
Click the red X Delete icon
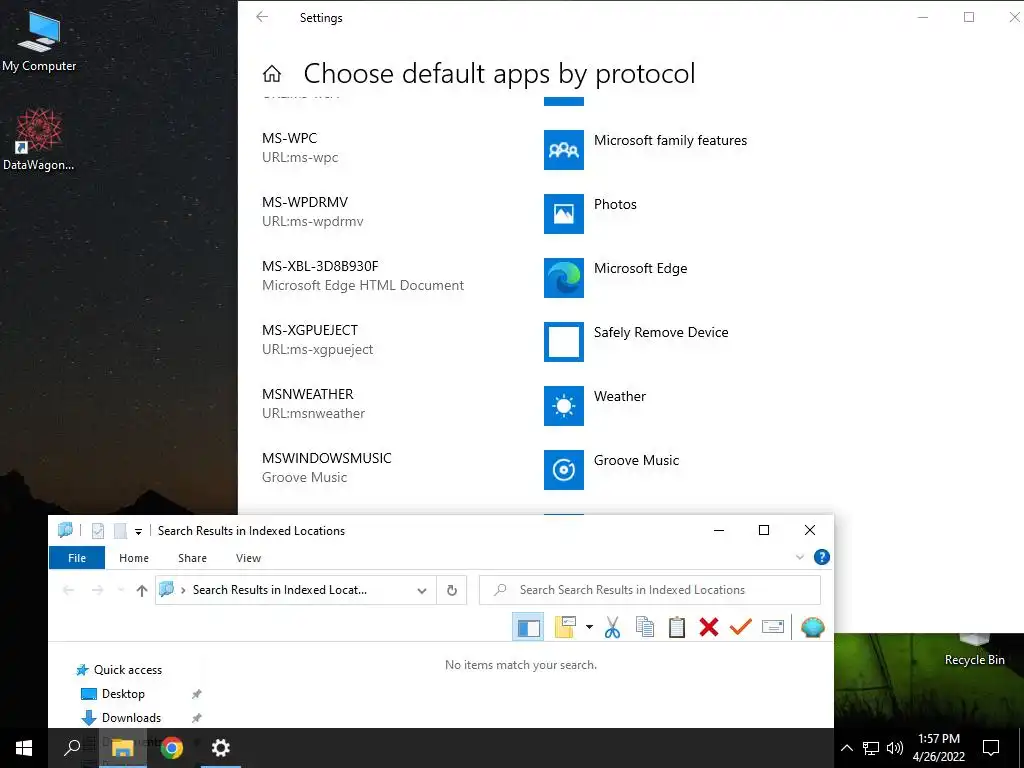tap(709, 628)
